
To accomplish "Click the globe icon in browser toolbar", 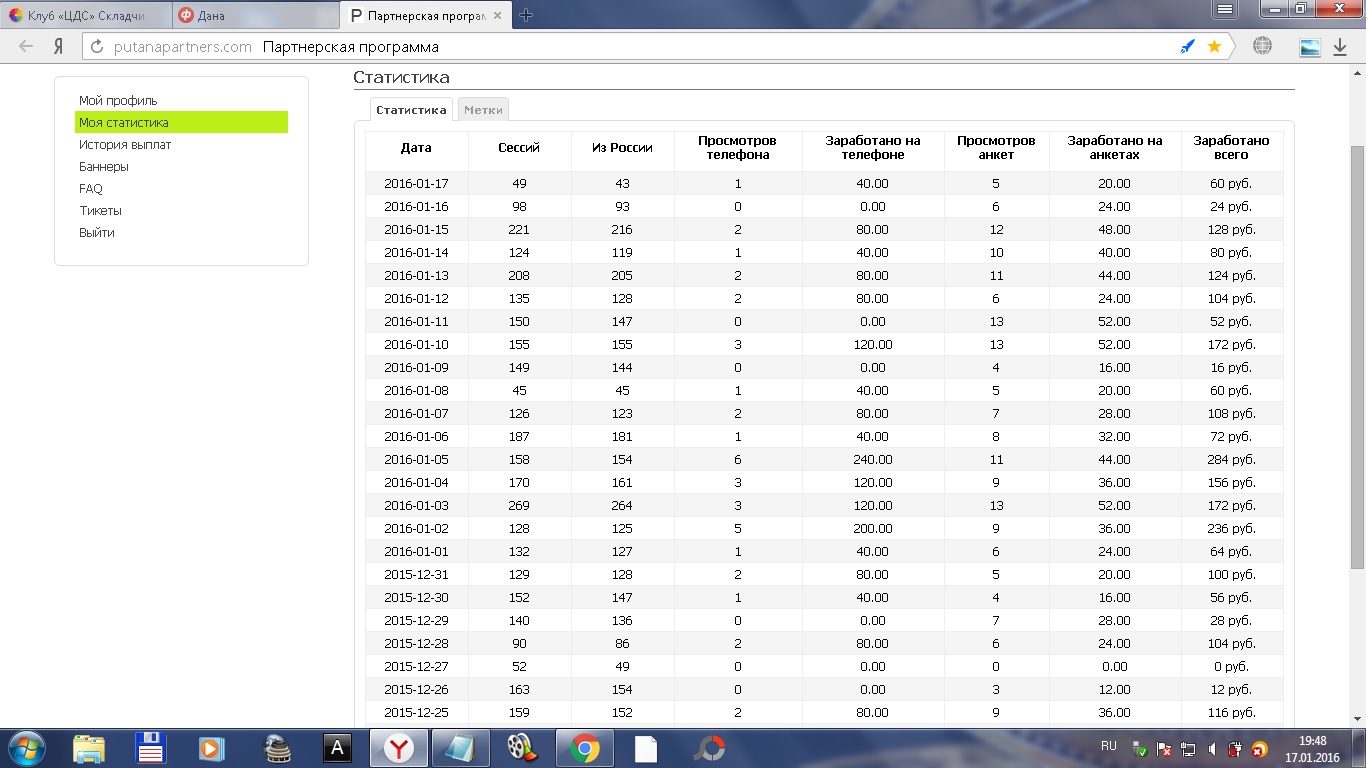I will (1262, 47).
